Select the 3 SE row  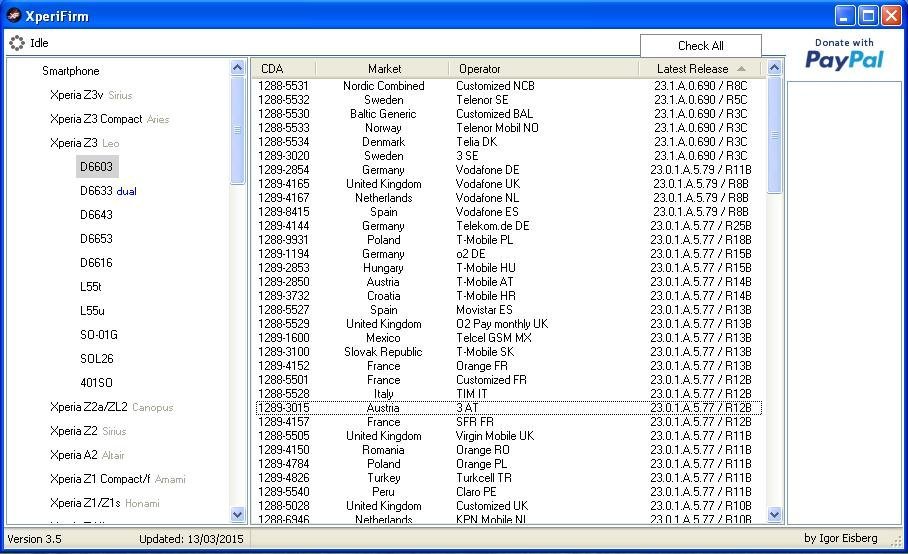[508, 156]
